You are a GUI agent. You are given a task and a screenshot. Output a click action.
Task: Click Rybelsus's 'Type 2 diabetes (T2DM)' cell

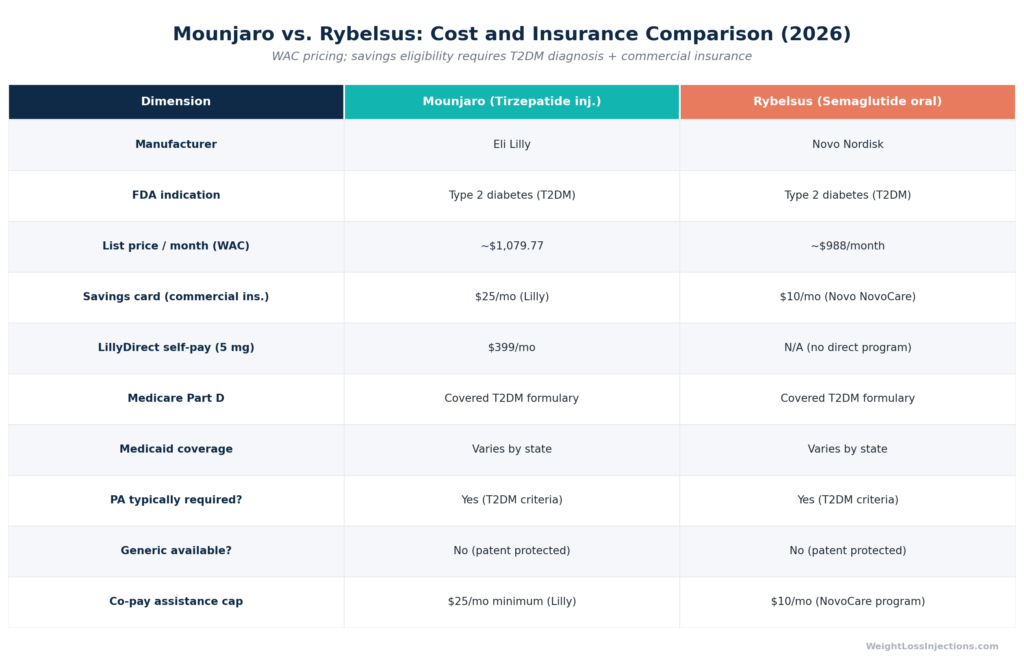(848, 195)
